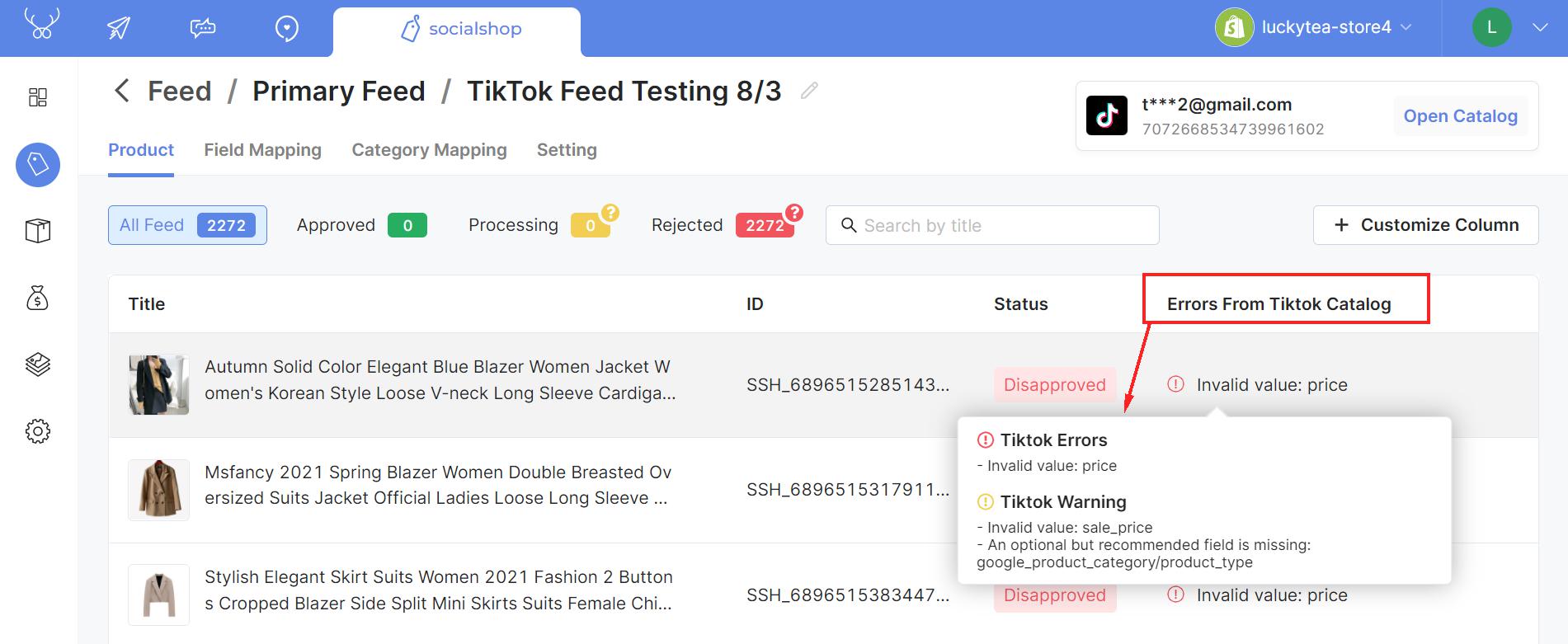Focus the Search by title field
1568x644 pixels.
click(x=992, y=225)
